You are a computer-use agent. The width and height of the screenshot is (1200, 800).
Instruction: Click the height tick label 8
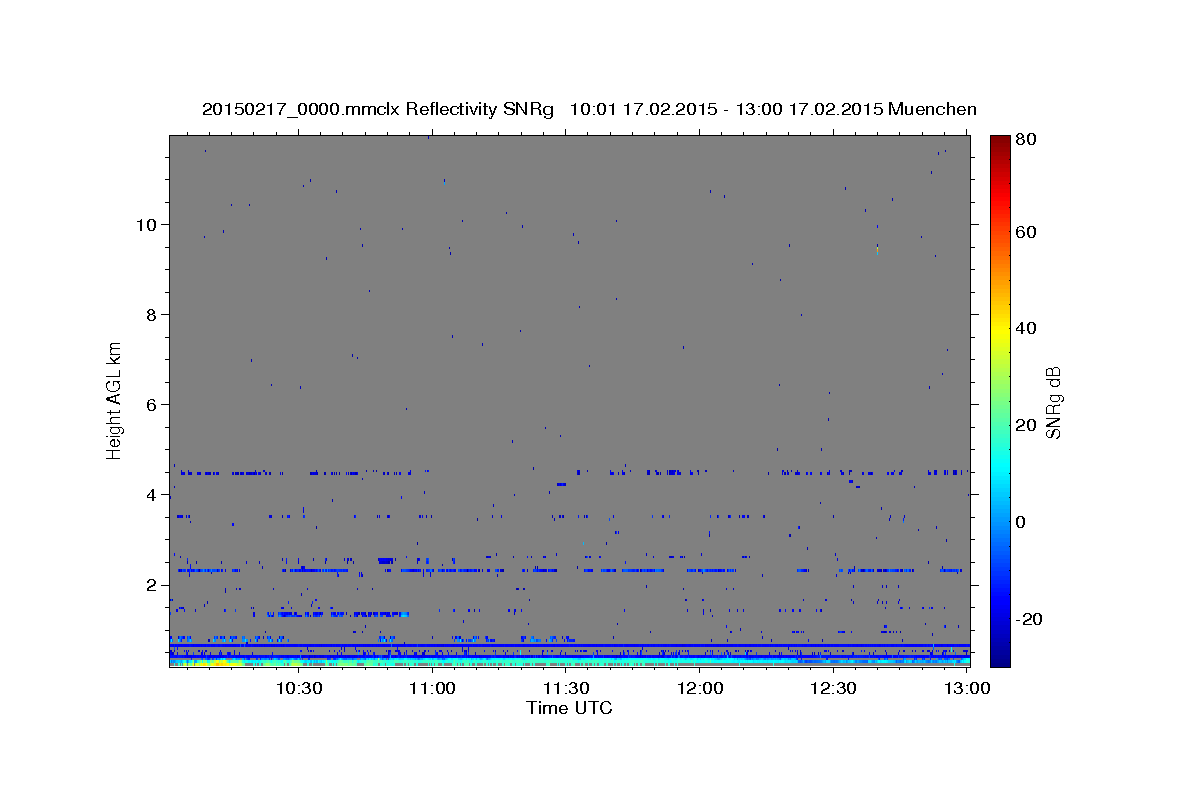pyautogui.click(x=151, y=314)
